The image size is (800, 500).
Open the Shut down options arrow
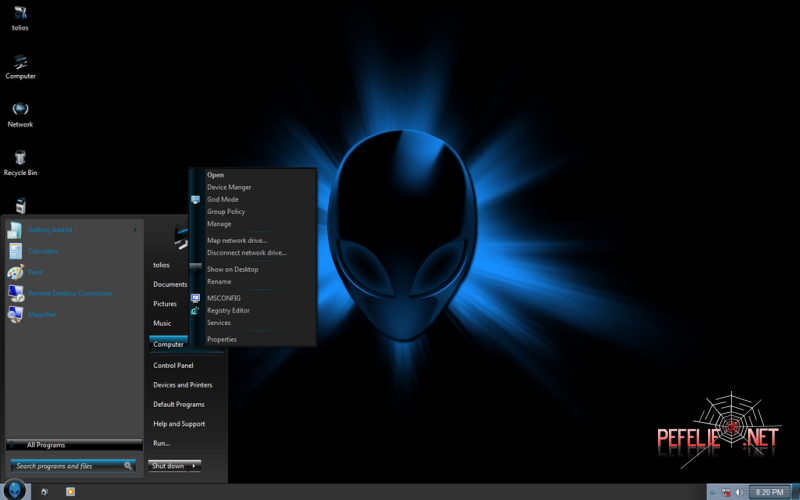point(194,466)
